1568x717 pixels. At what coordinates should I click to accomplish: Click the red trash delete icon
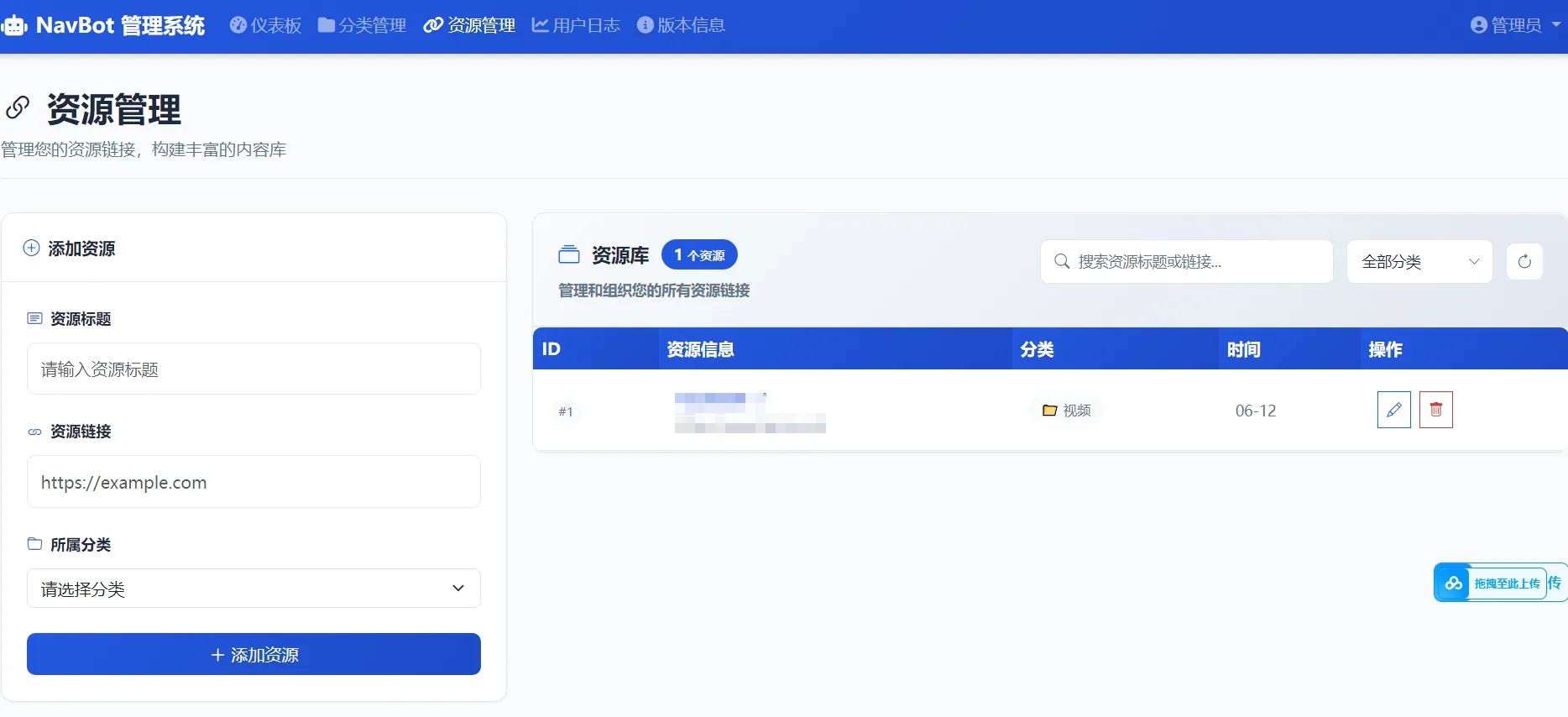[1435, 410]
